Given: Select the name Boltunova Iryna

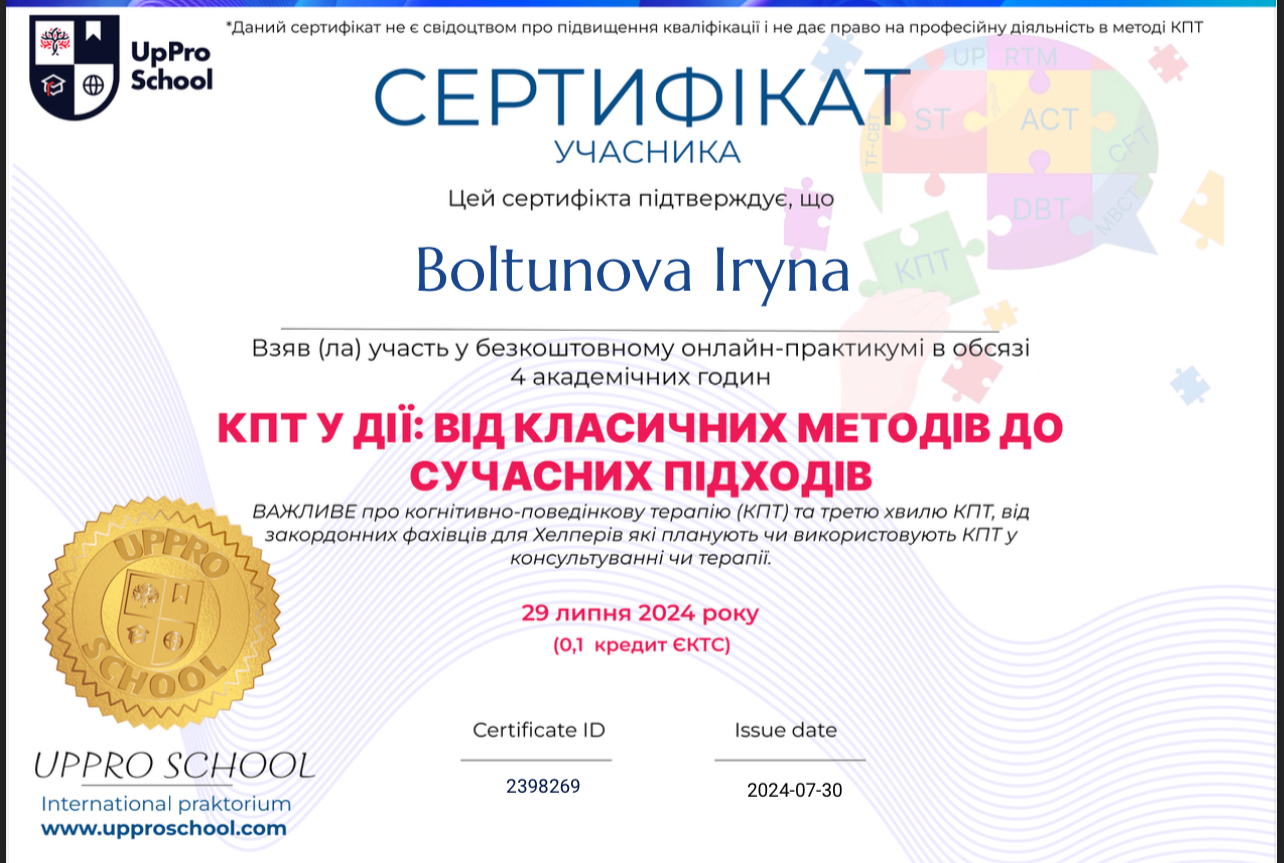Looking at the screenshot, I should (x=632, y=270).
